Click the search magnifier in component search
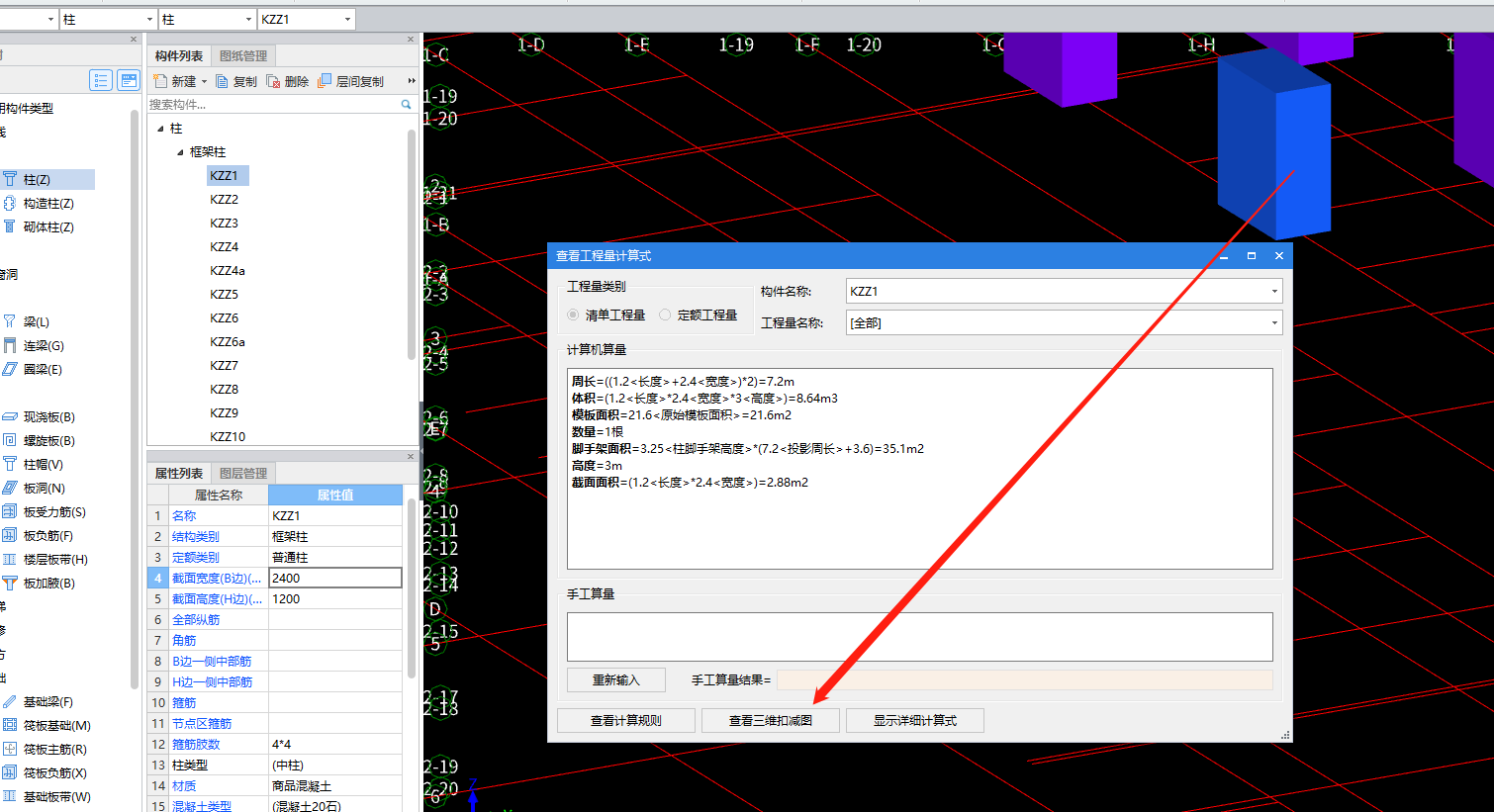This screenshot has height=812, width=1494. click(x=406, y=104)
